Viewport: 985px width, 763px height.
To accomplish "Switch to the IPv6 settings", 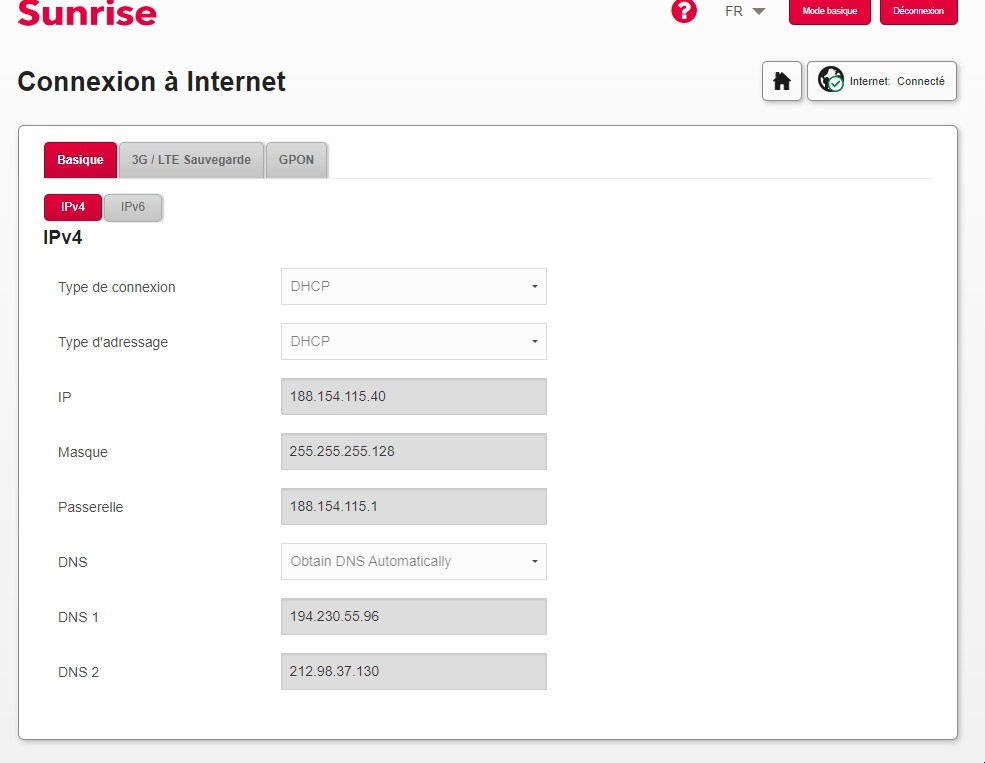I will coord(133,207).
